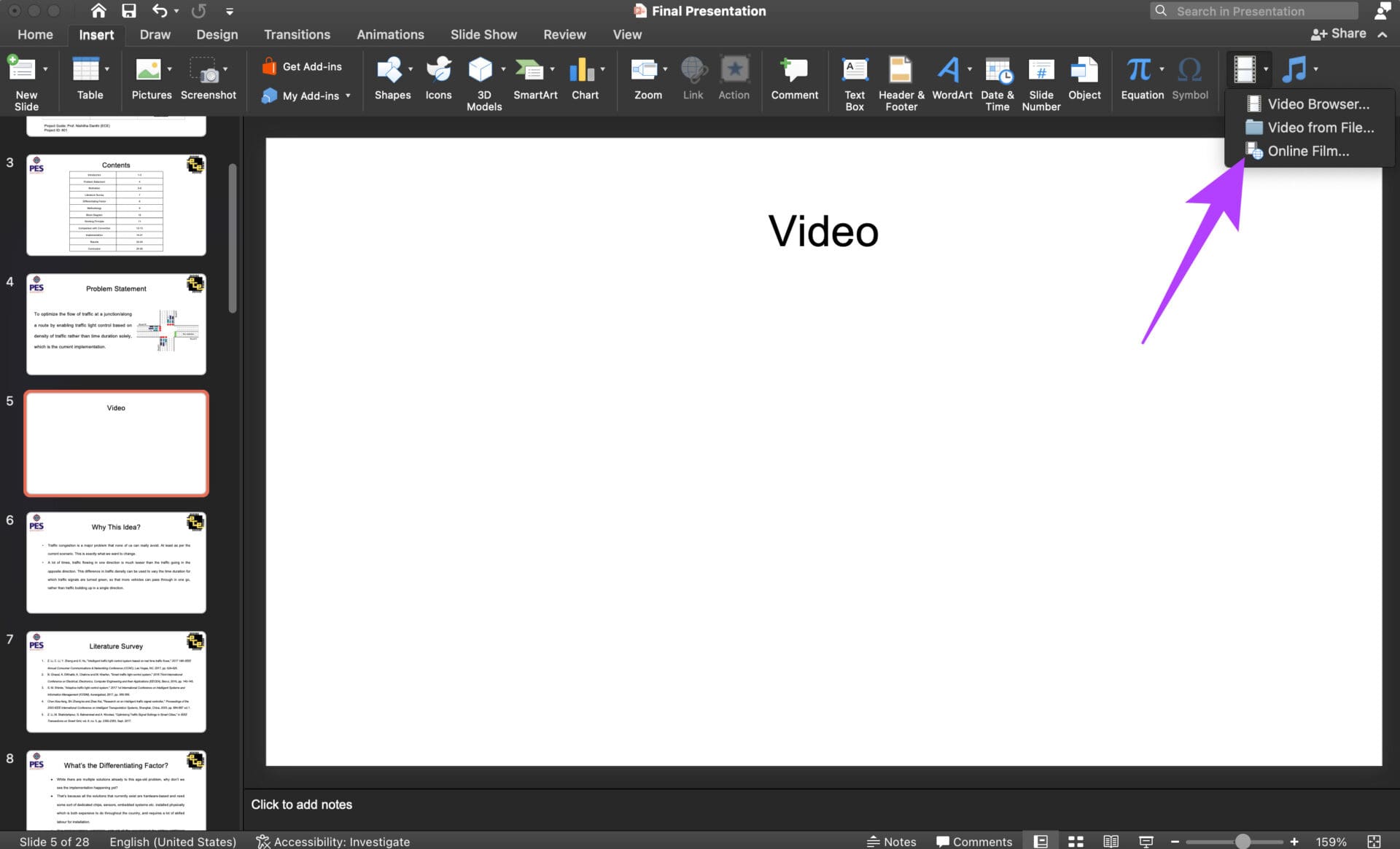Select the Problem Statement slide thumbnail
This screenshot has height=849, width=1400.
click(x=116, y=324)
